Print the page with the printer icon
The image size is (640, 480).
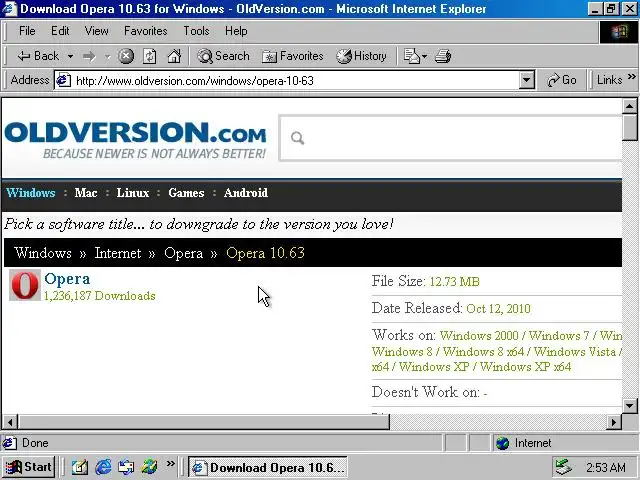tap(443, 56)
